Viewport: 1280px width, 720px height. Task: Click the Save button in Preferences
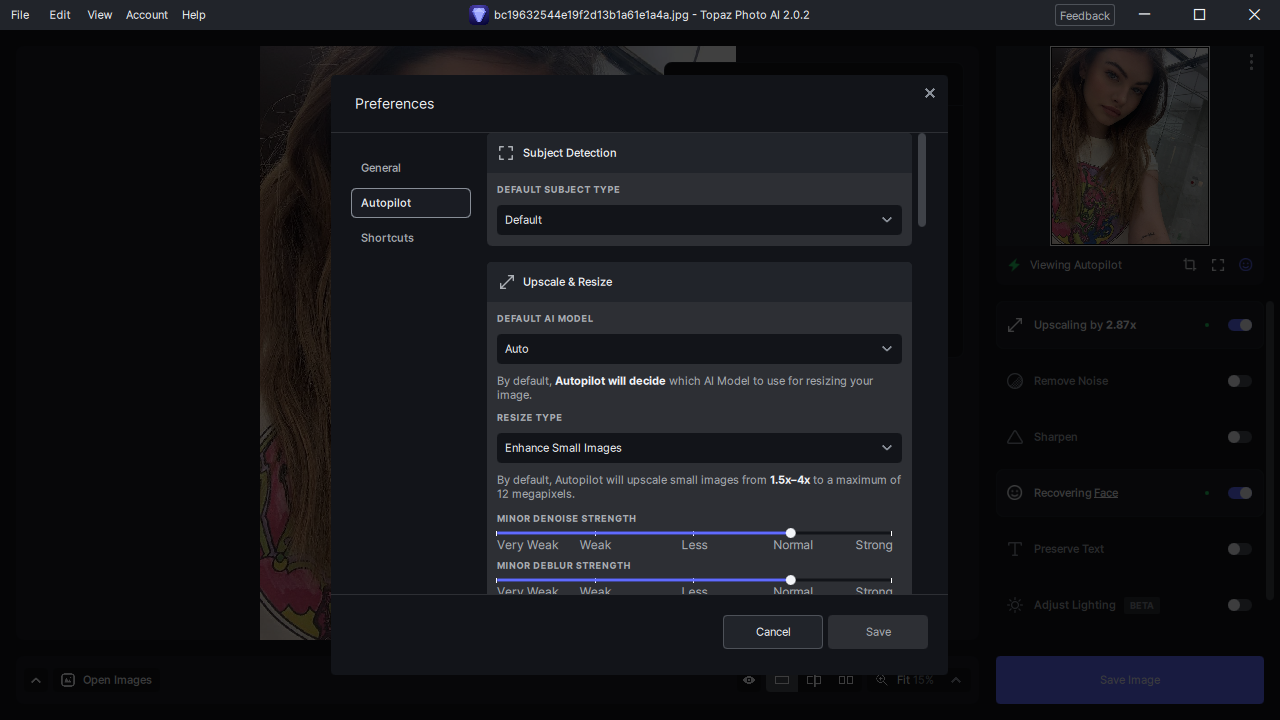click(878, 632)
